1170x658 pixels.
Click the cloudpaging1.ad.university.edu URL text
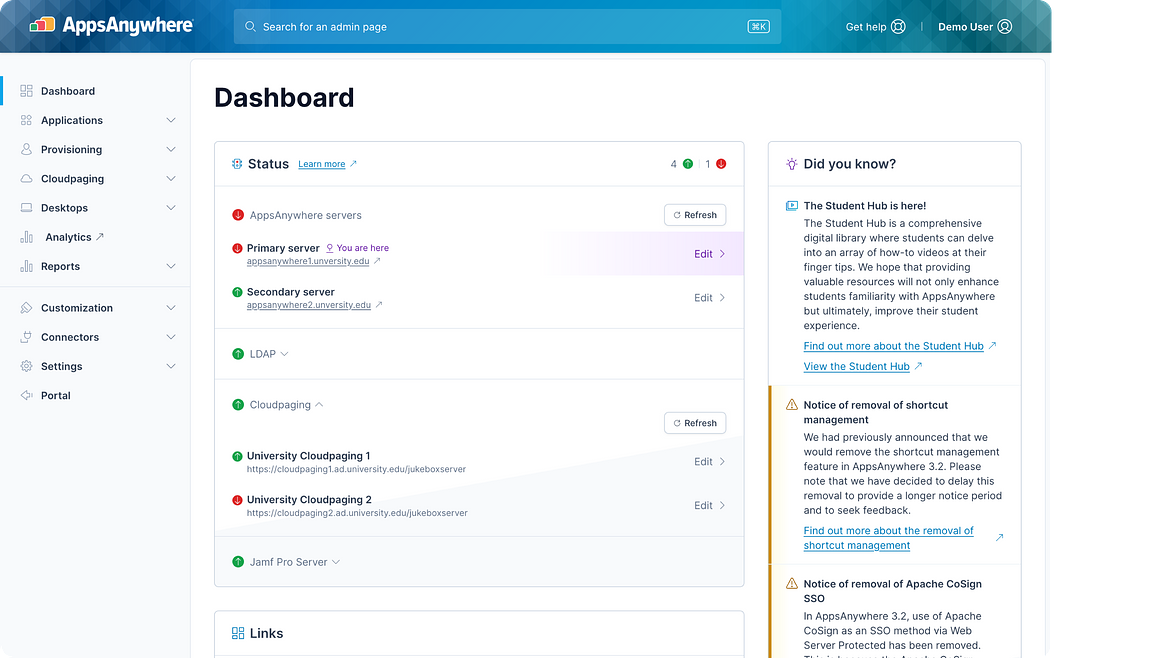(x=356, y=469)
